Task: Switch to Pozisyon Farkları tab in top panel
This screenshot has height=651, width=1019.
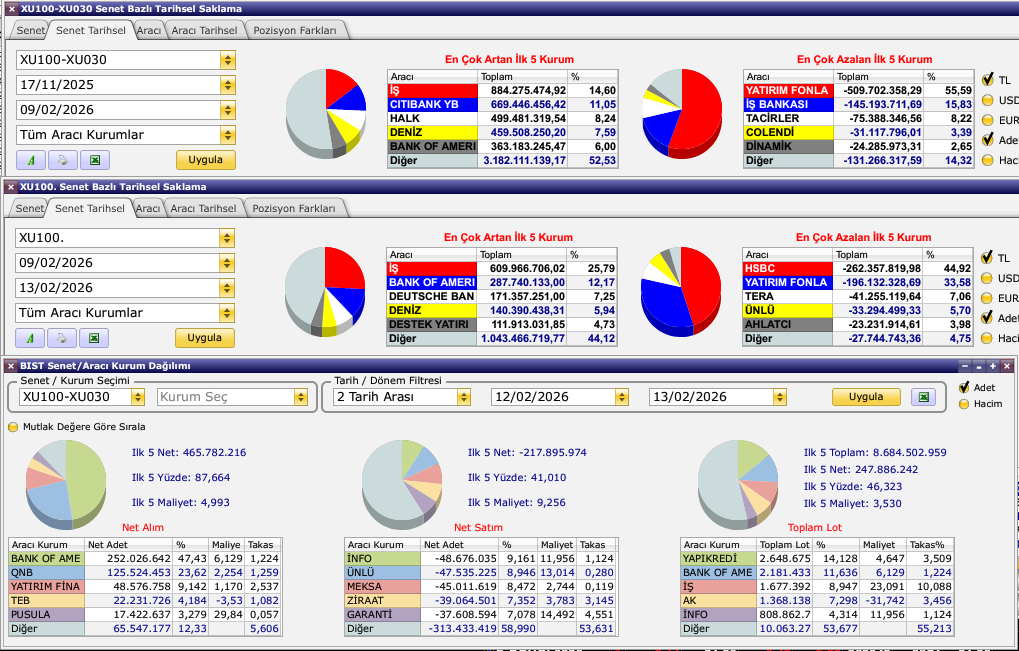Action: click(295, 31)
